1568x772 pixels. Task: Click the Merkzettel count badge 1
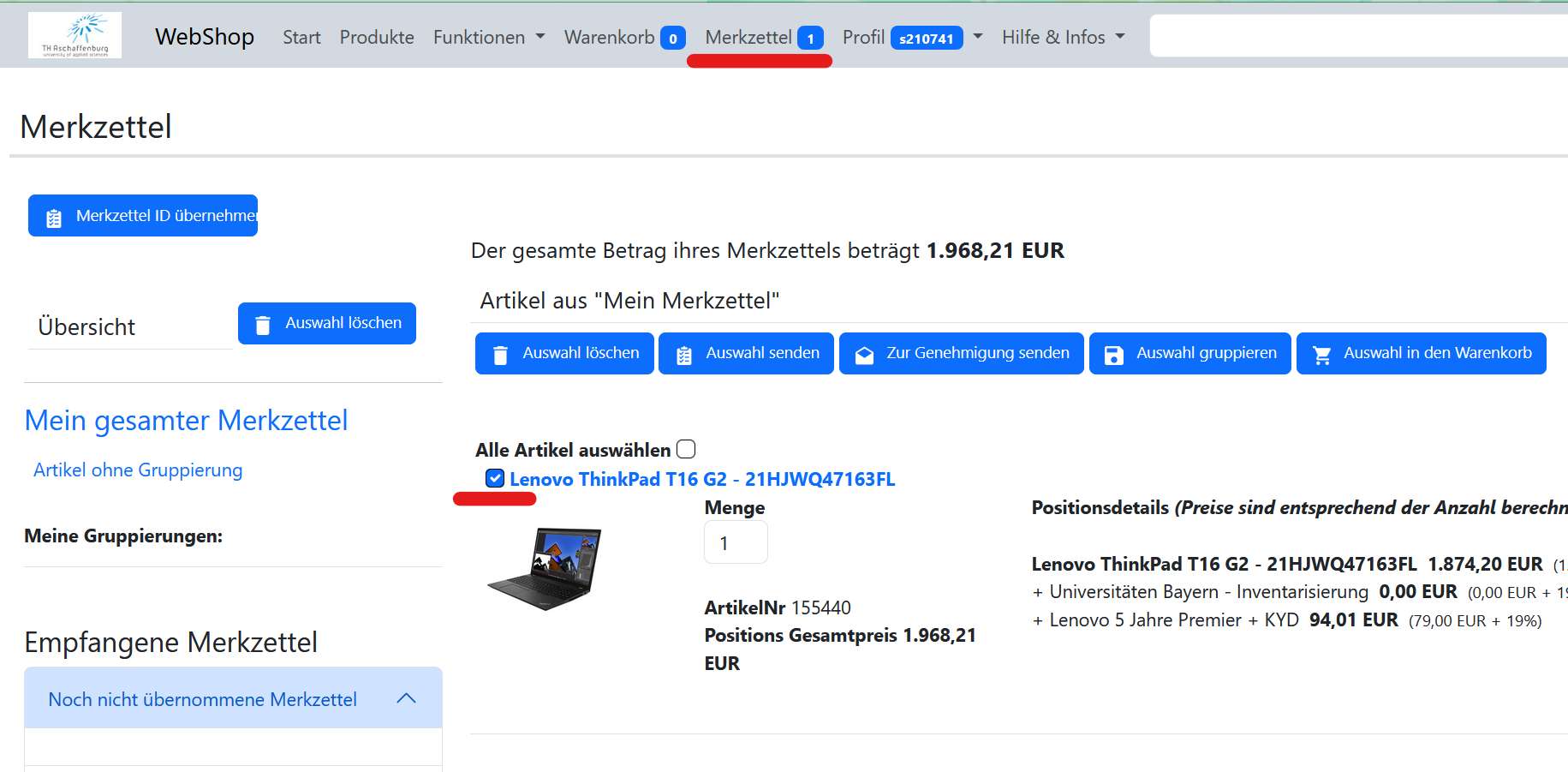tap(810, 39)
